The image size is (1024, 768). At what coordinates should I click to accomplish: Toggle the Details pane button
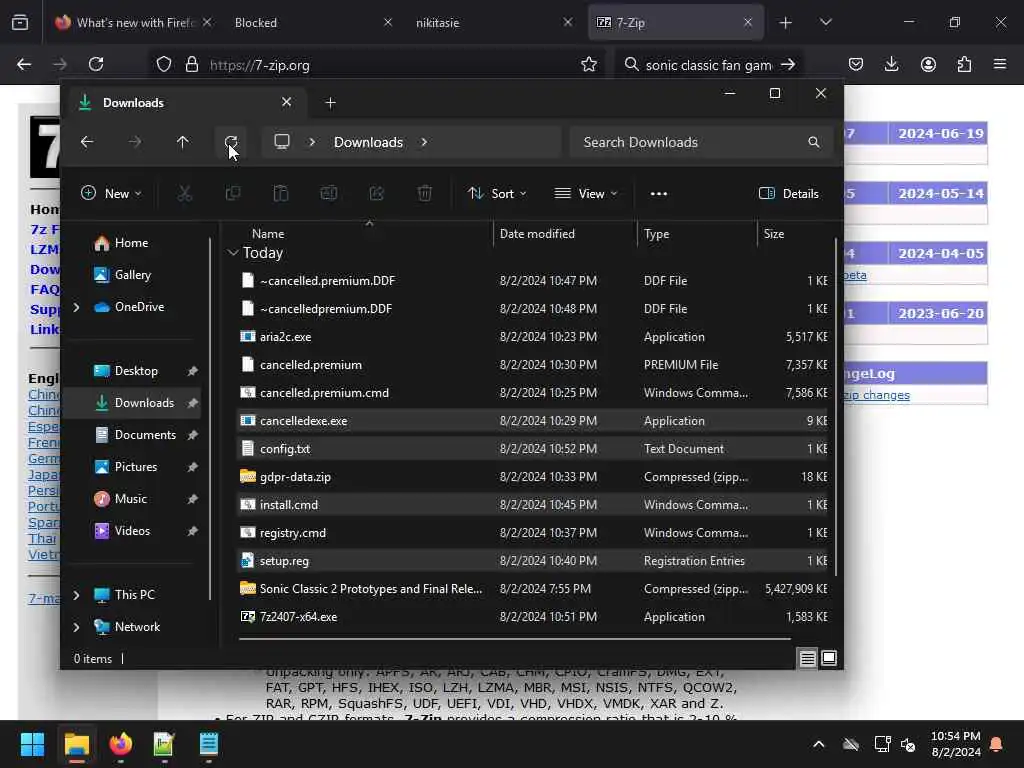pyautogui.click(x=789, y=193)
